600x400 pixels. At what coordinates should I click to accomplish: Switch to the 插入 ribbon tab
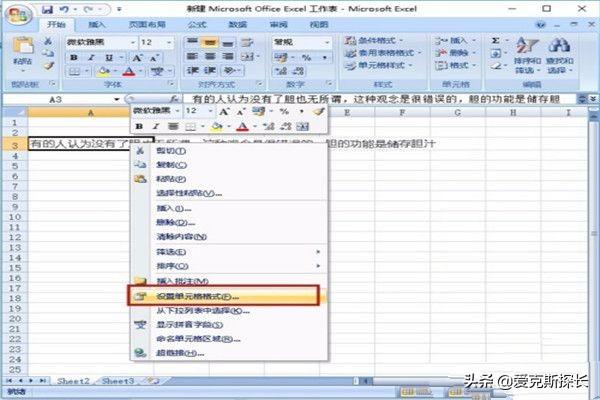tap(98, 22)
